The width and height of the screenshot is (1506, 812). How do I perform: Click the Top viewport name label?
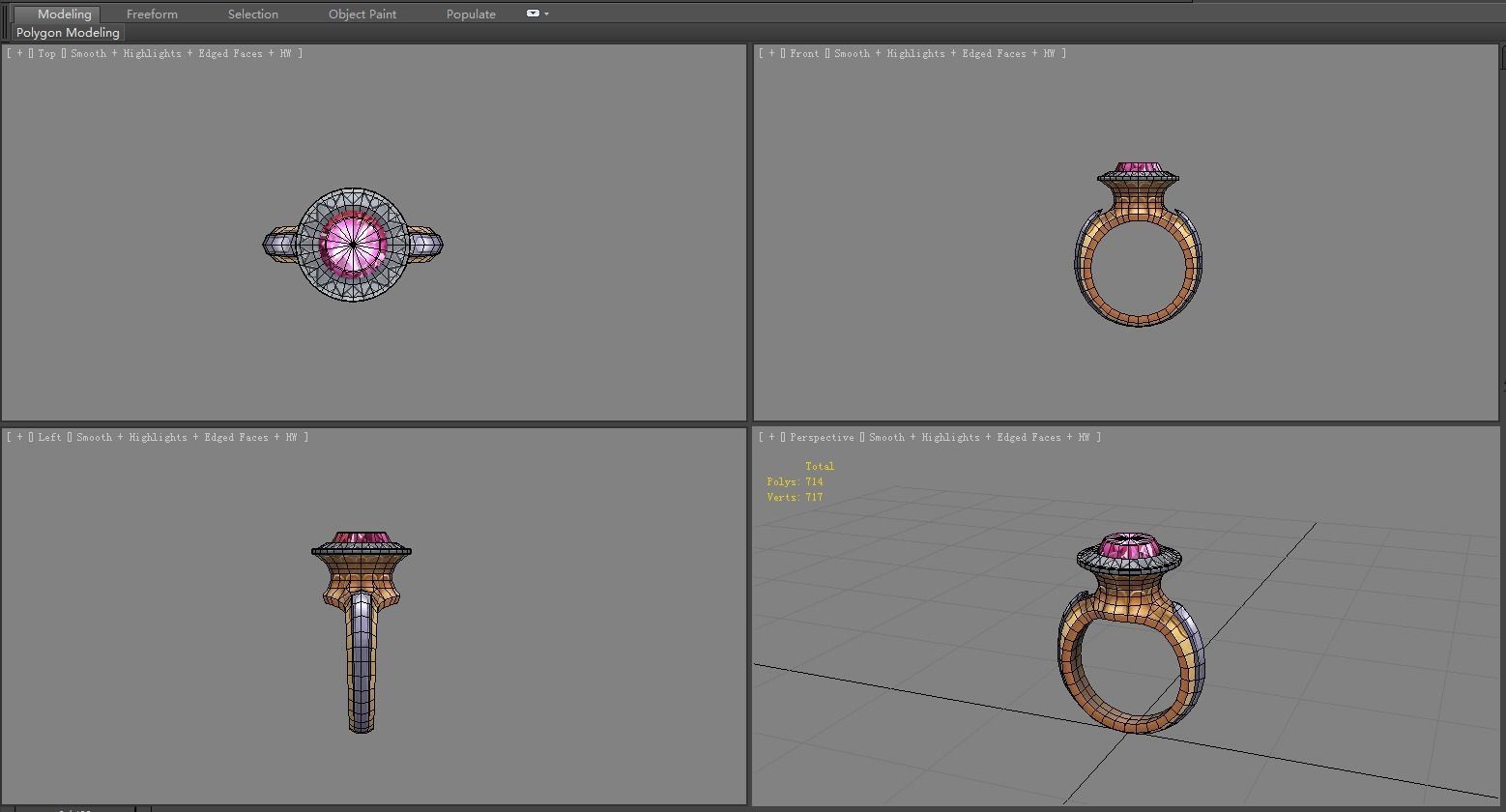(46, 53)
